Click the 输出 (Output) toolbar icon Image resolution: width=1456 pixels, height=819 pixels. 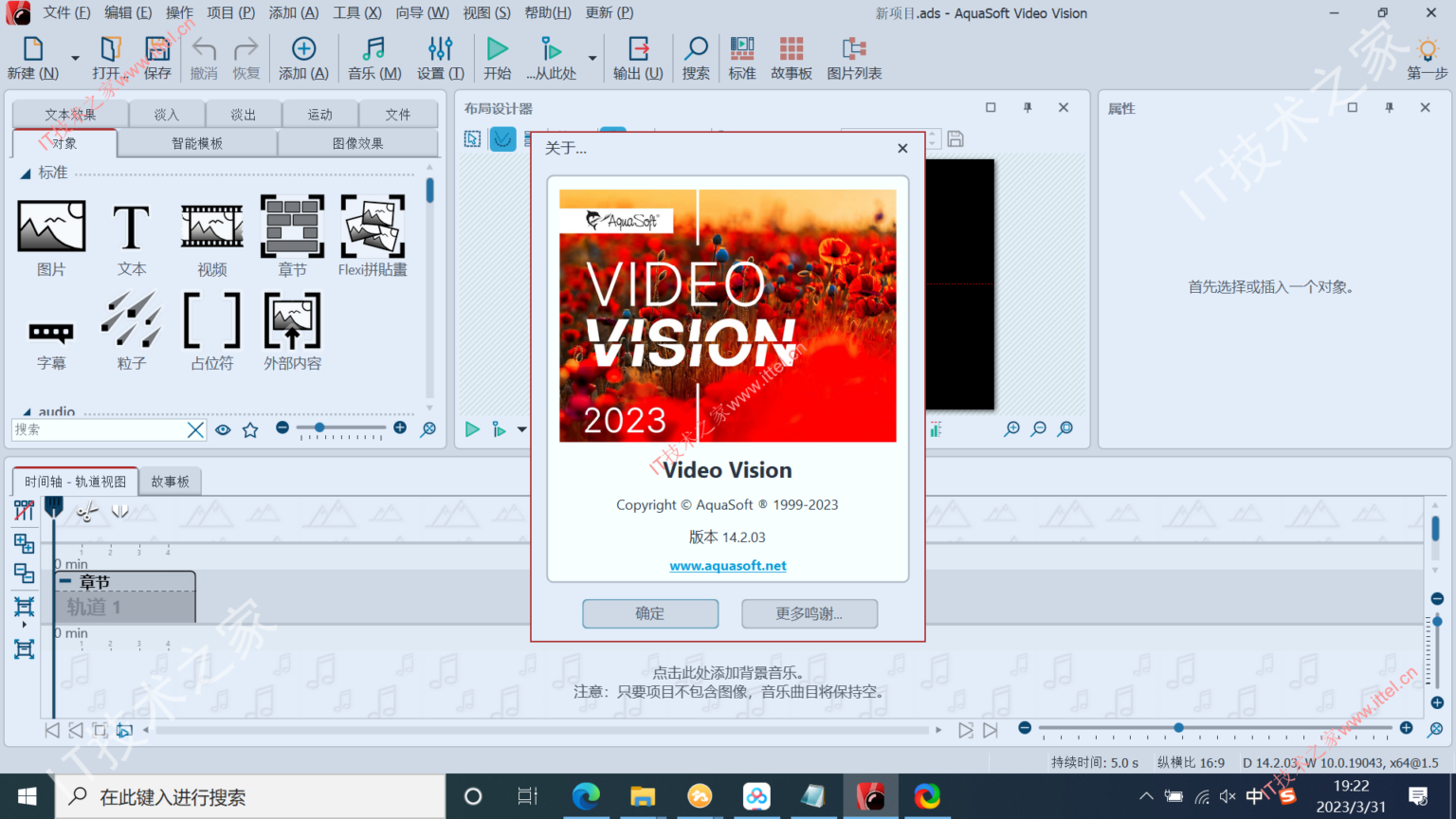click(637, 57)
